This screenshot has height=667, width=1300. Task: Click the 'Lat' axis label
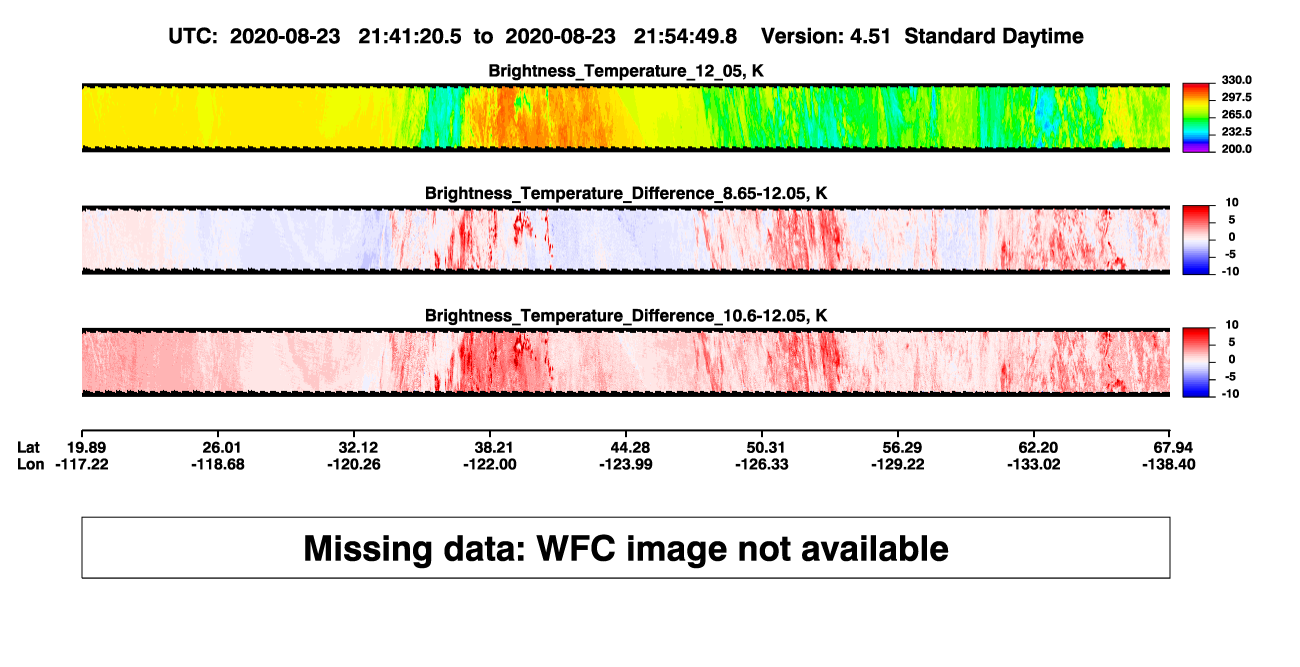coord(28,447)
